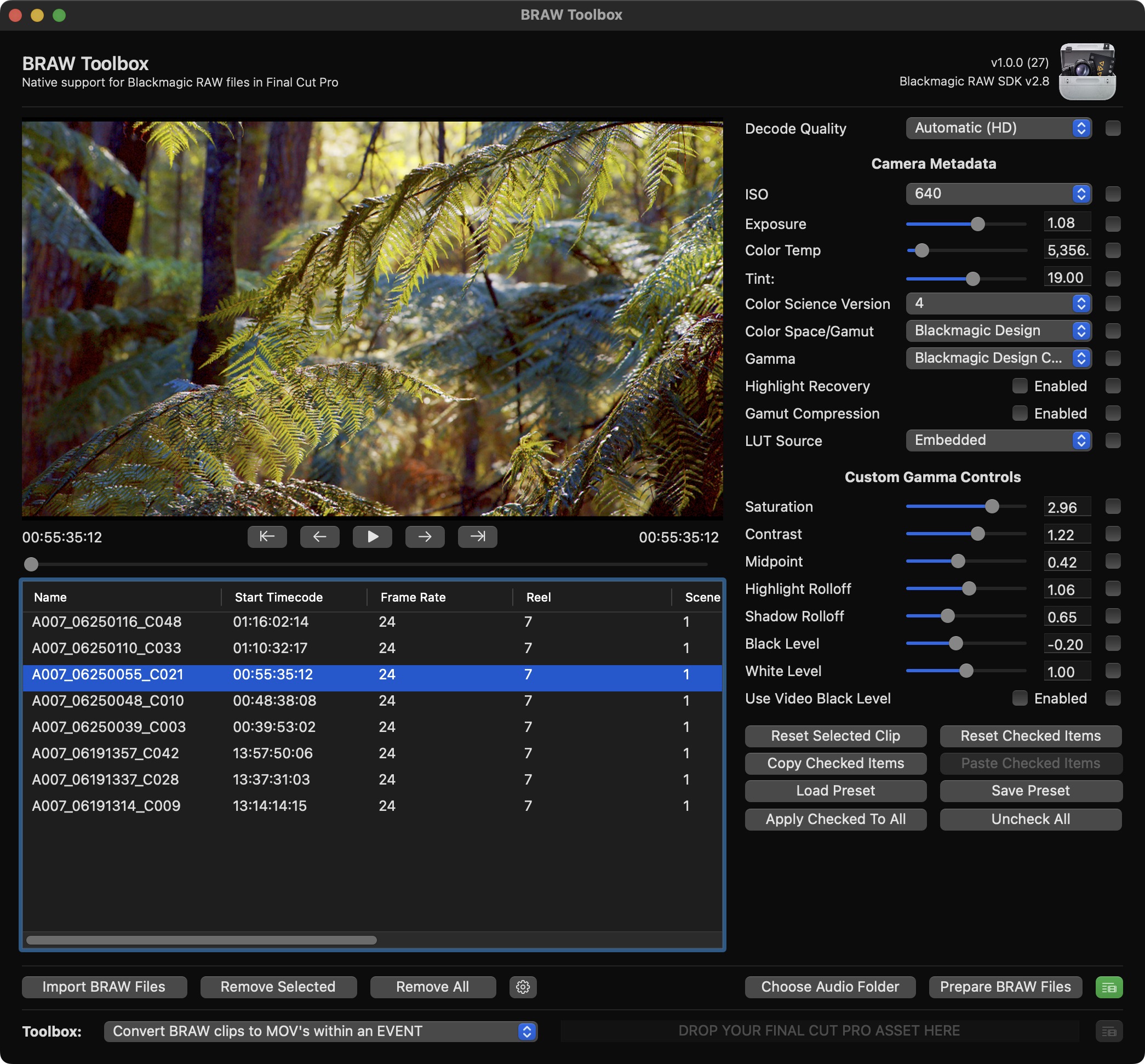Click the green status icon beside Prepare BRAW Files
Image resolution: width=1145 pixels, height=1064 pixels.
coord(1109,987)
